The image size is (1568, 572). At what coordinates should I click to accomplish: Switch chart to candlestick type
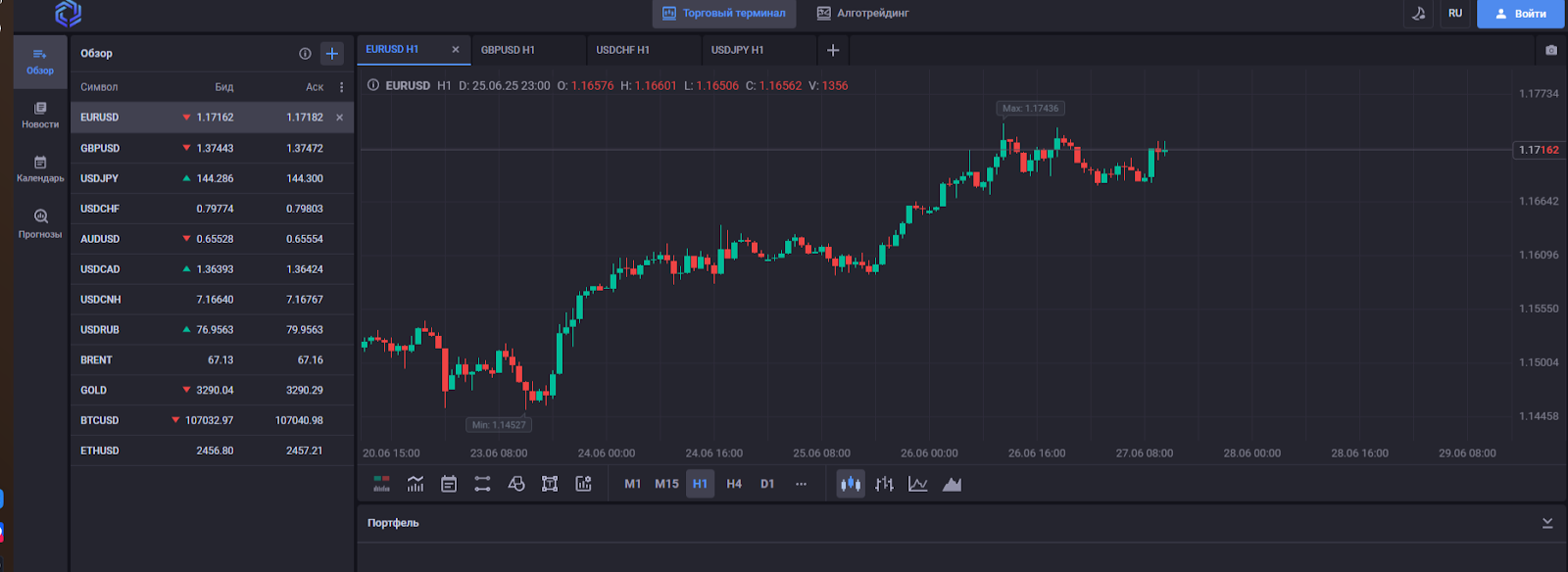[851, 484]
